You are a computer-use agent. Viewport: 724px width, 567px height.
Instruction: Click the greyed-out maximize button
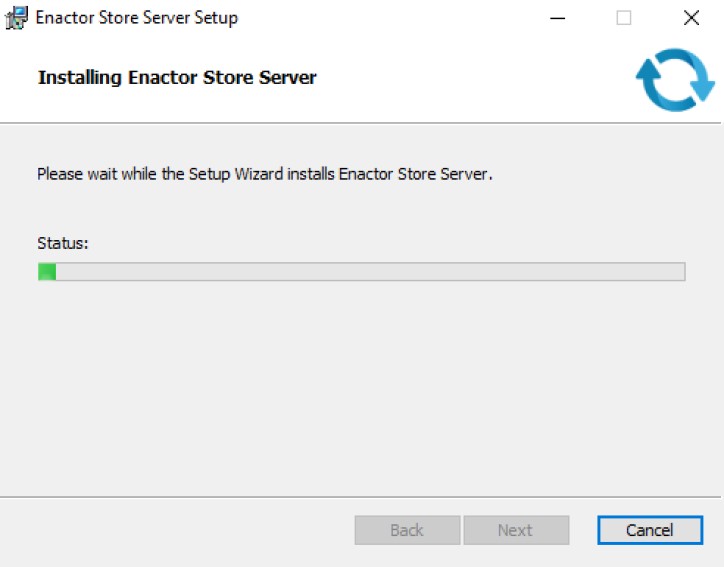(x=624, y=18)
